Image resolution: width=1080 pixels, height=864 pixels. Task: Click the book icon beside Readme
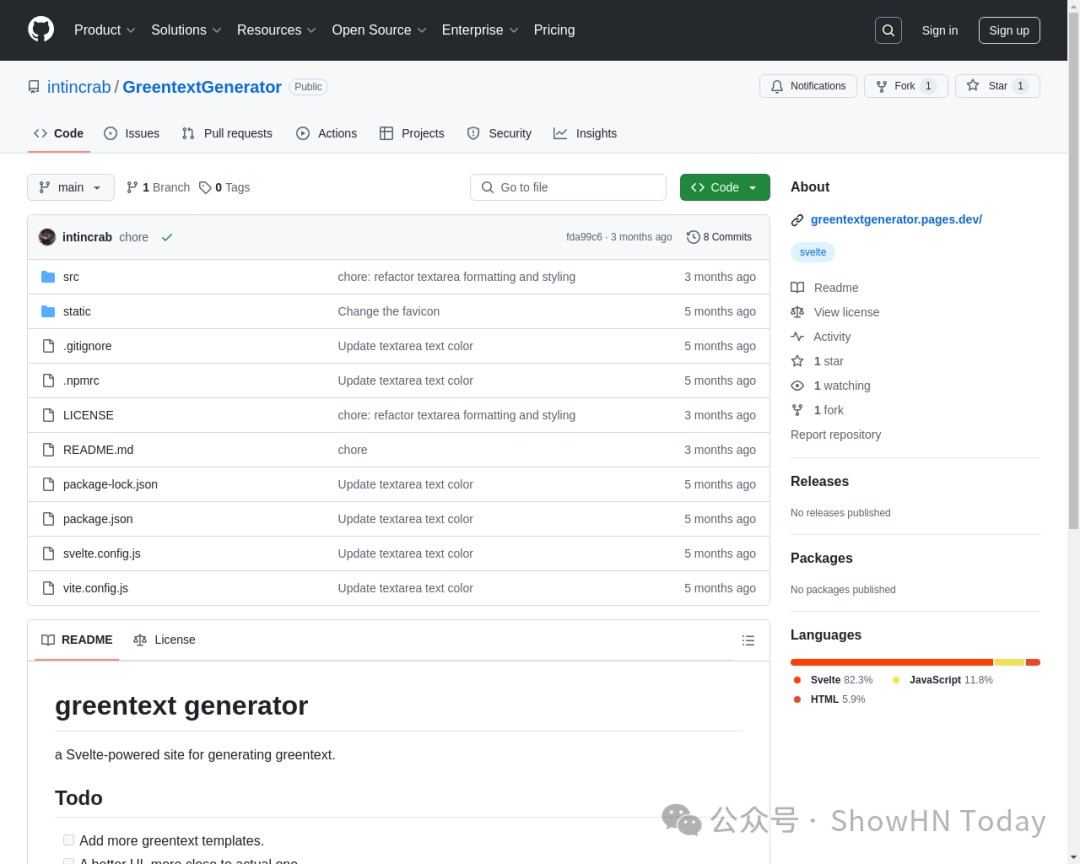coord(797,288)
